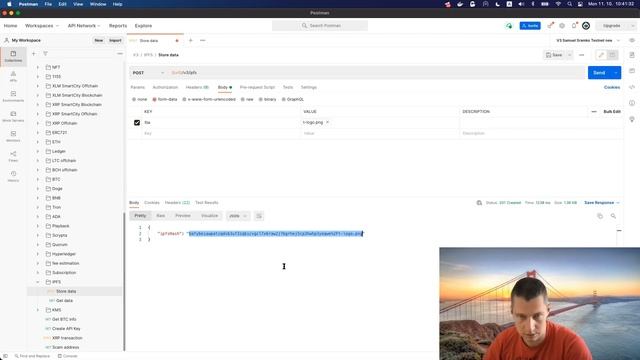Select the Get data request in IPFS
Image resolution: width=640 pixels, height=360 pixels.
[64, 301]
